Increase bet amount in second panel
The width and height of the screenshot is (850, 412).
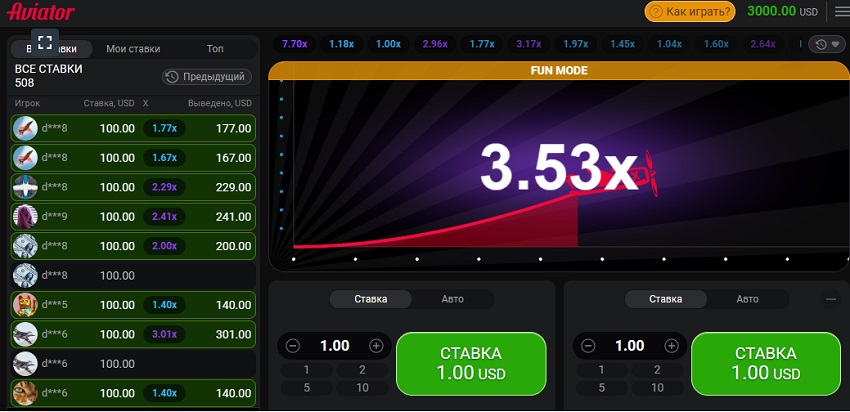click(x=671, y=346)
